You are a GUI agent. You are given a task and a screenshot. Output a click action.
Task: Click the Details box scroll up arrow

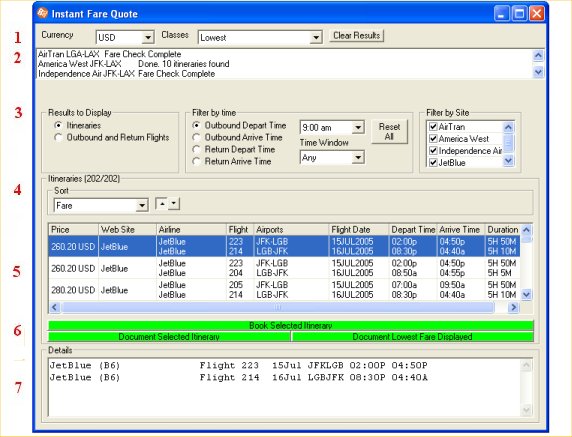coord(526,365)
